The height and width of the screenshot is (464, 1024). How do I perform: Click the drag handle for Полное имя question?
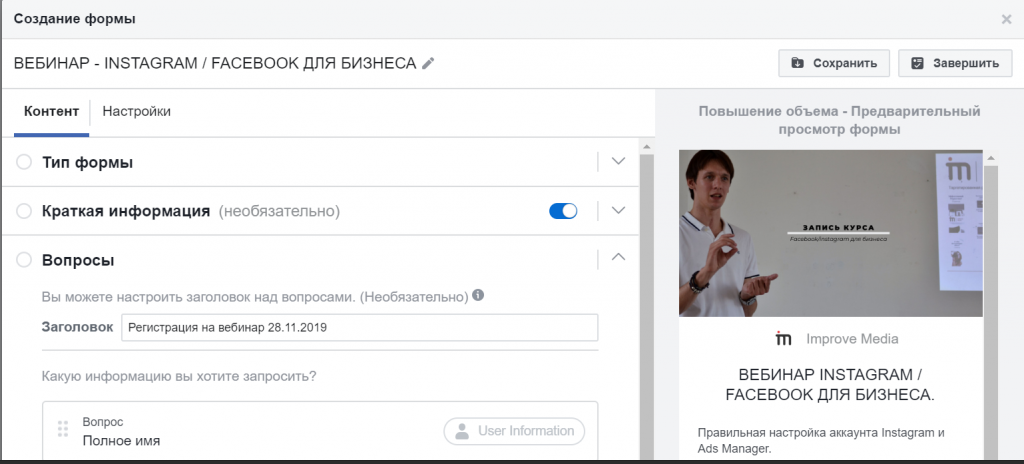63,428
